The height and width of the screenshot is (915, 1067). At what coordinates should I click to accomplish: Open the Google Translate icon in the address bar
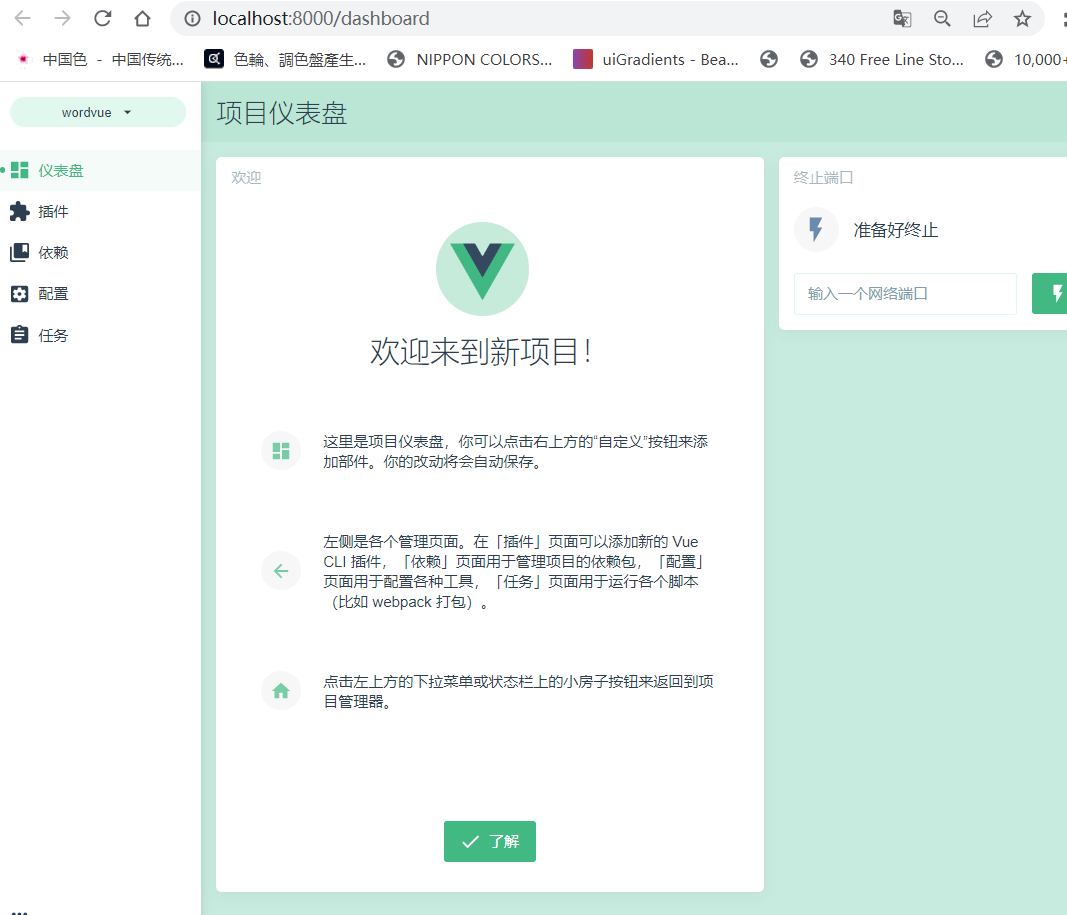pos(901,18)
